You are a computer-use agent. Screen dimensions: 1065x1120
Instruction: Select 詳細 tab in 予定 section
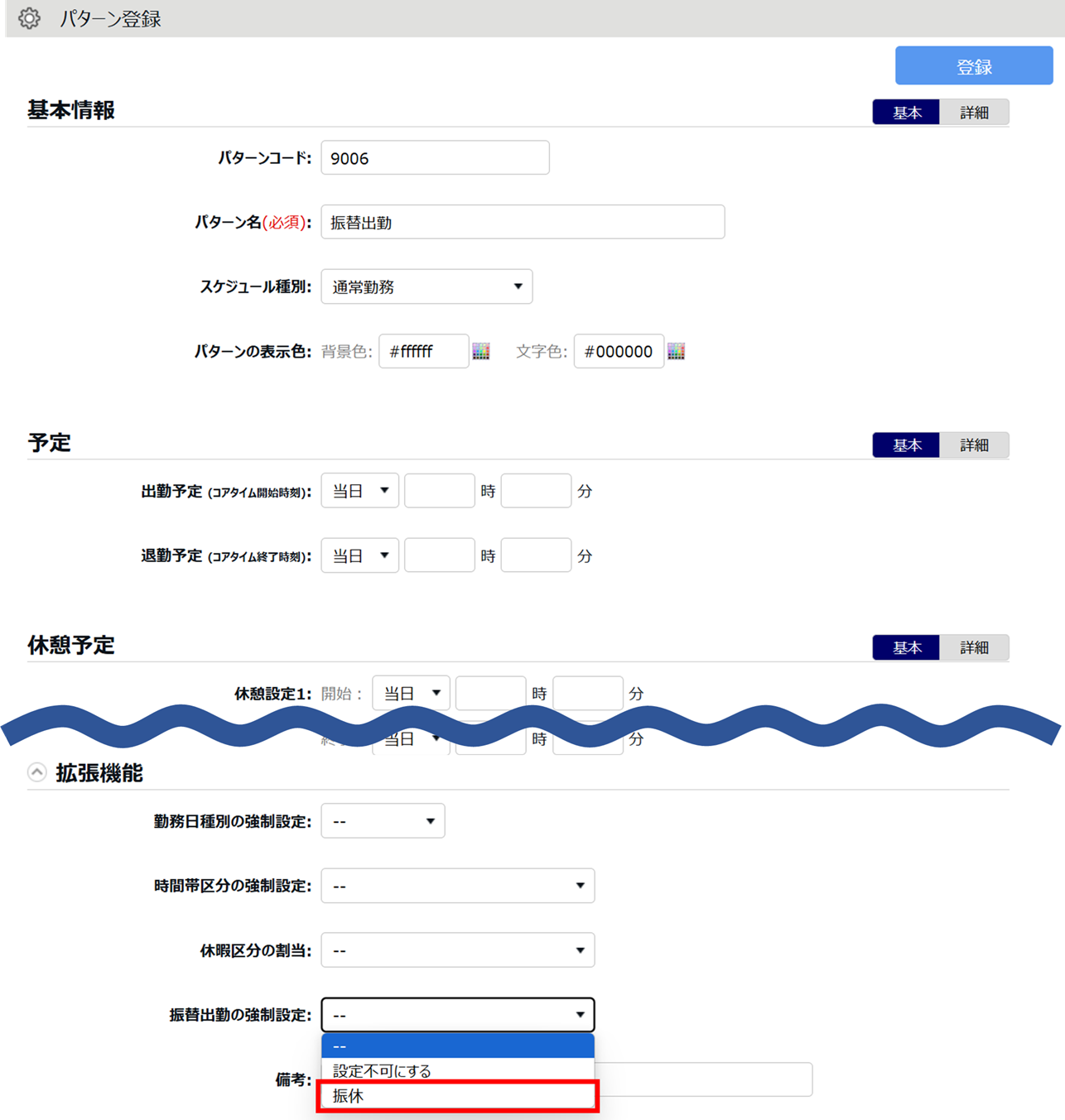click(x=975, y=445)
